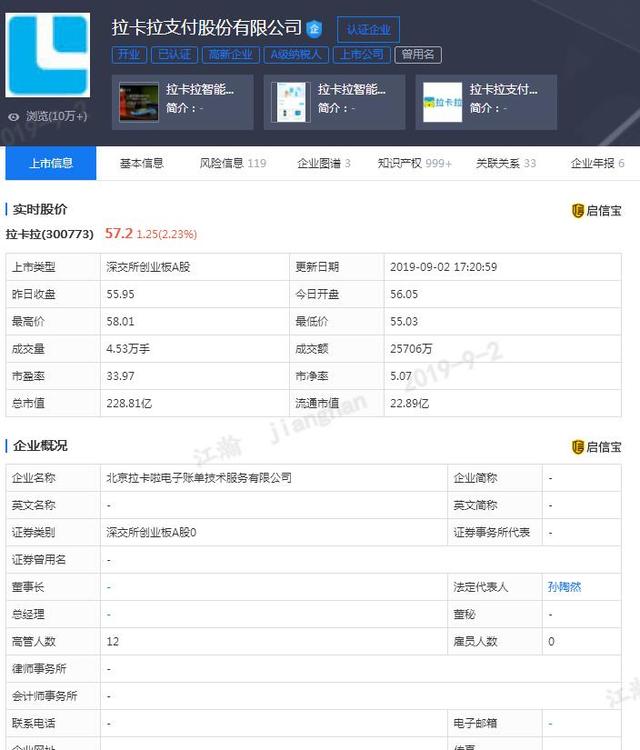Open the 曾用名 tag
Viewport: 640px width, 750px height.
point(418,55)
